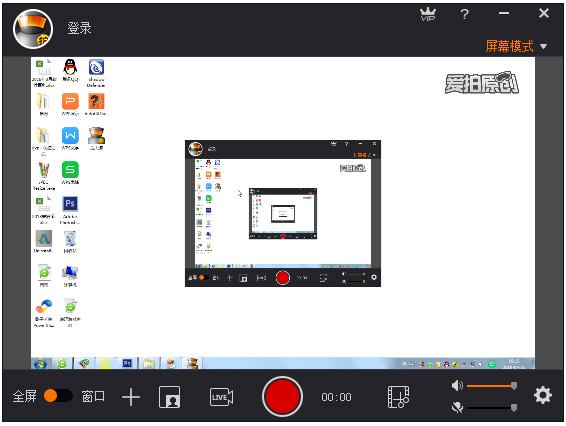
Task: Click the Photoshop Ps desktop icon in preview
Action: 70,204
